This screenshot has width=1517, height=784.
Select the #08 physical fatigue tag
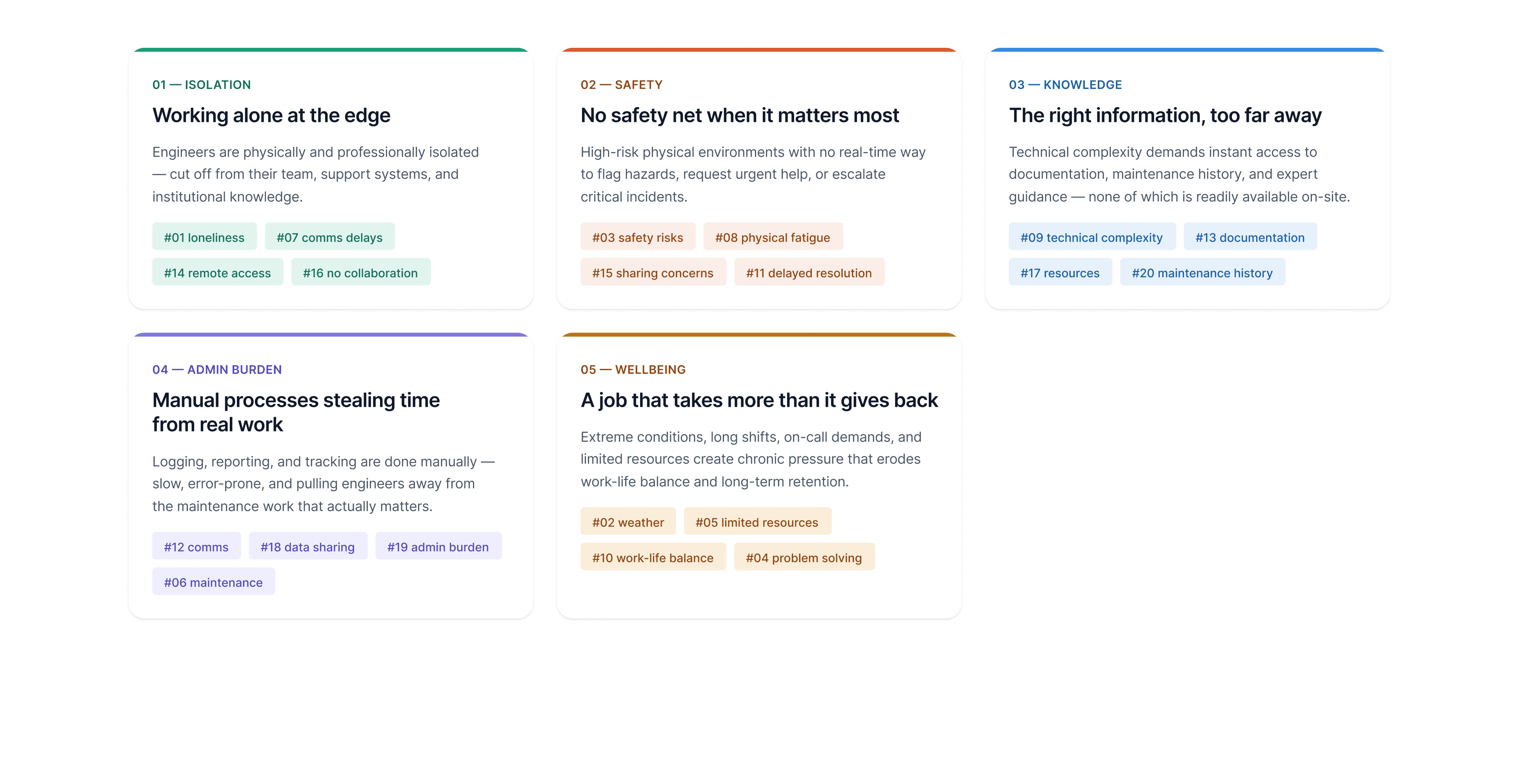click(772, 237)
